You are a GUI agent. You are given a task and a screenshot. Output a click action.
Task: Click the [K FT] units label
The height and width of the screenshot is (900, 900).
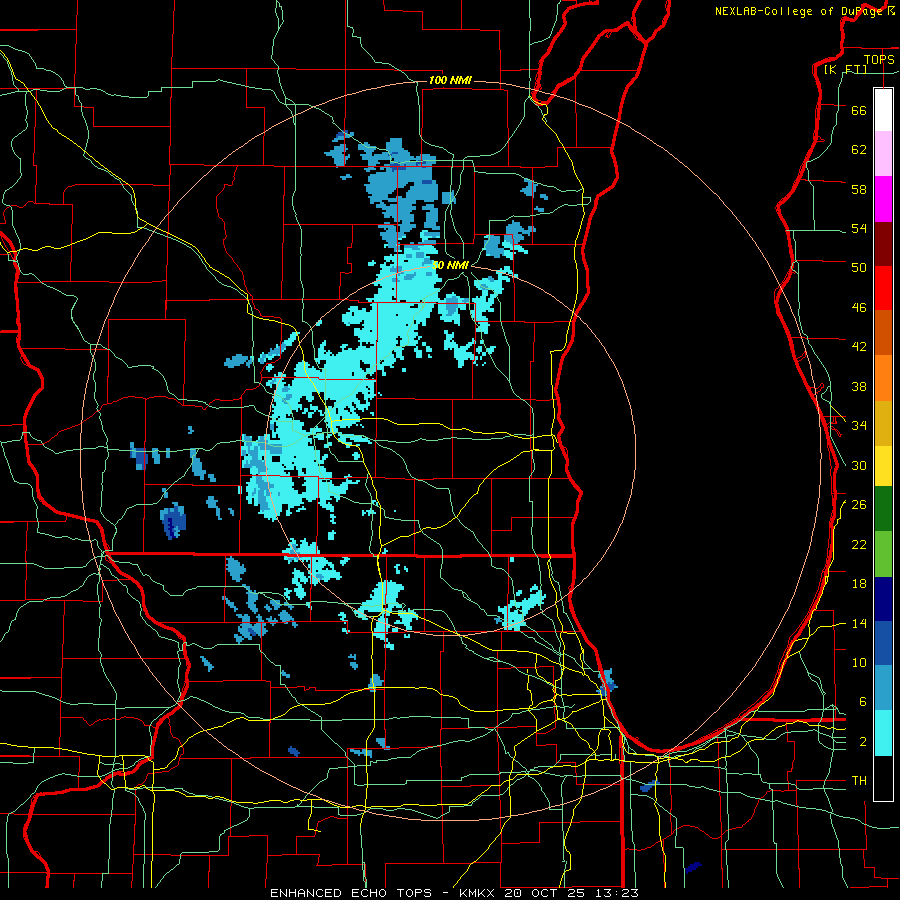point(845,69)
